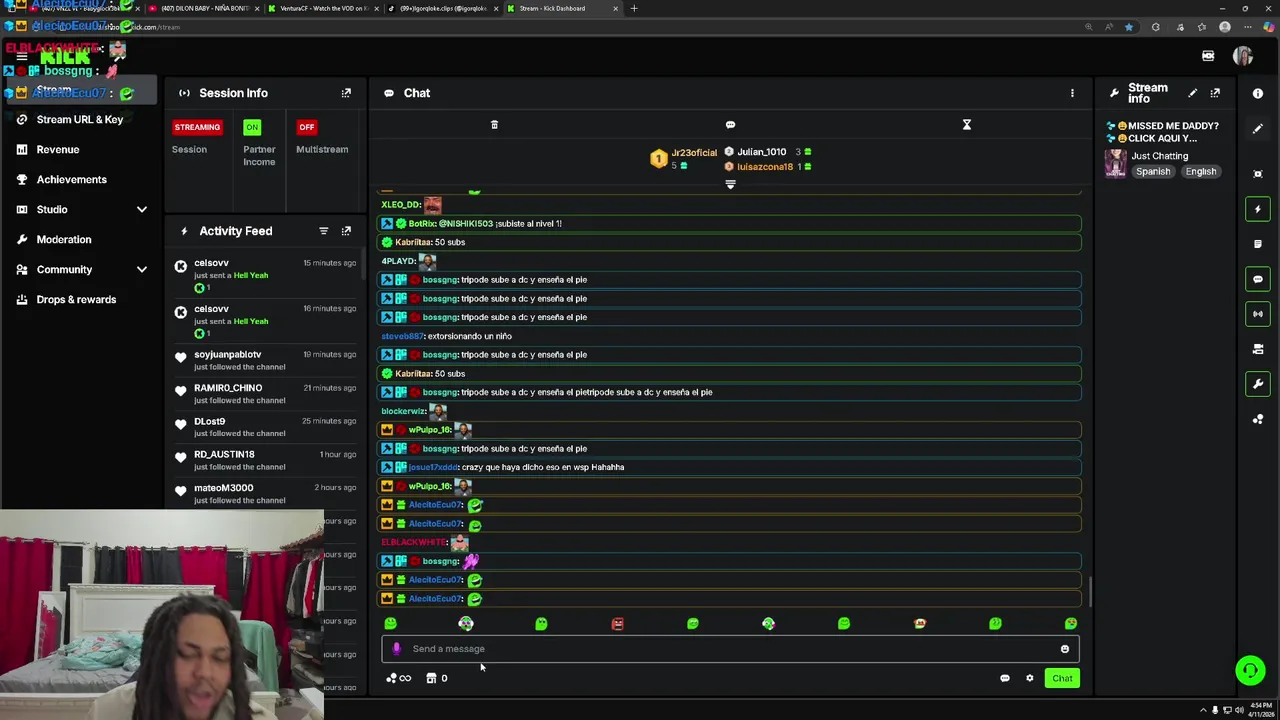This screenshot has width=1280, height=720.
Task: Click Jr23oficial in chat leaderboard
Action: [x=694, y=153]
